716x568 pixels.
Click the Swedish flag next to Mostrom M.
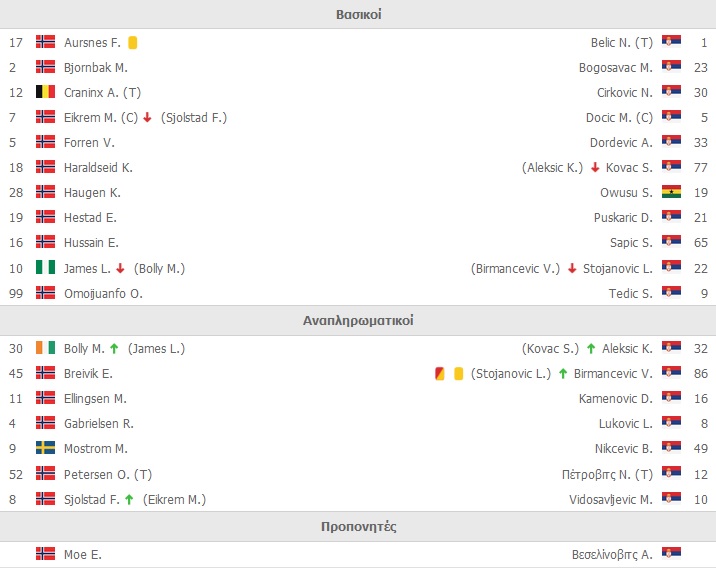click(x=45, y=448)
